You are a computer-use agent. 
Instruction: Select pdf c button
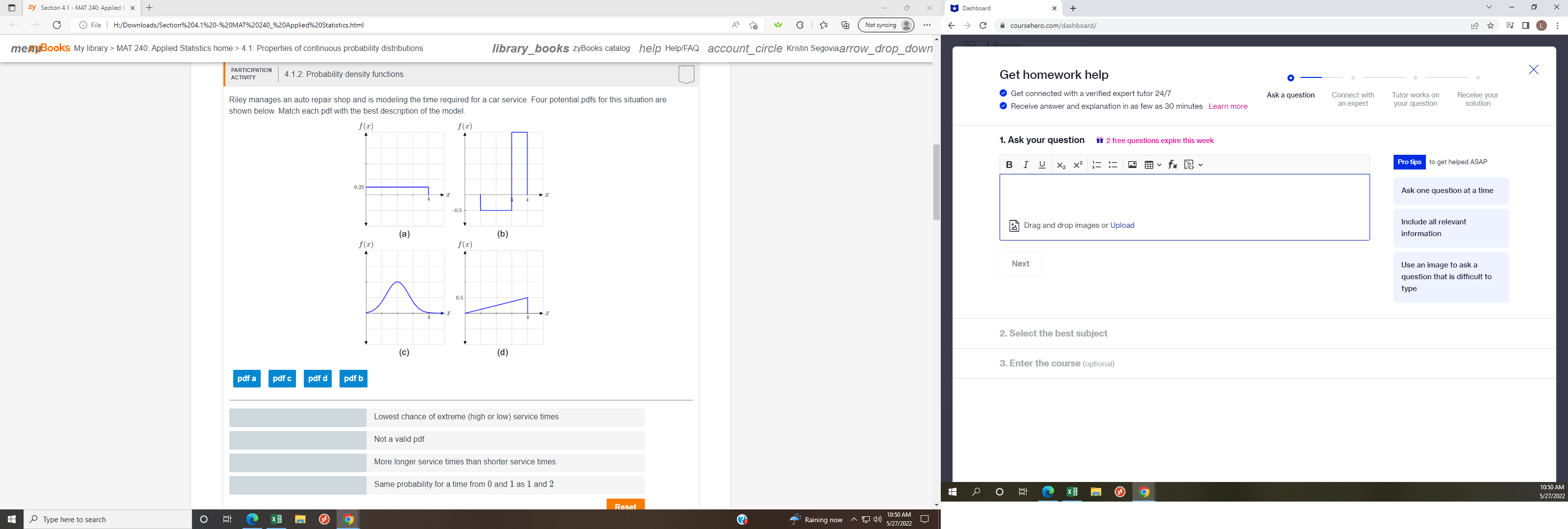click(282, 378)
